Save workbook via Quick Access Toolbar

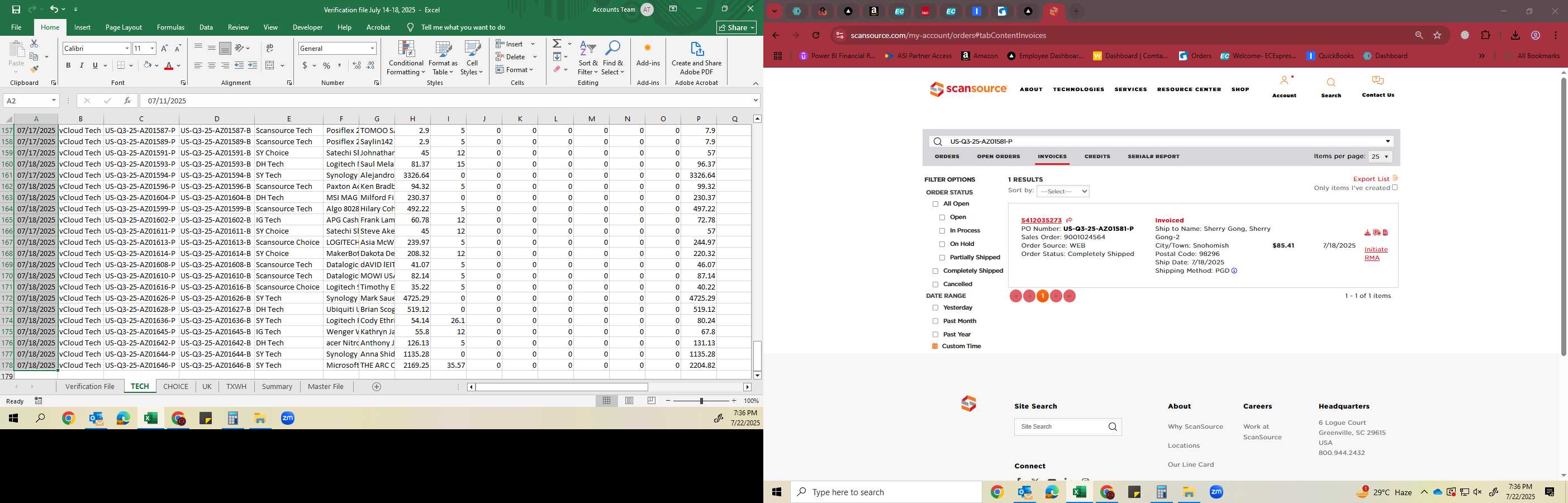[x=16, y=10]
